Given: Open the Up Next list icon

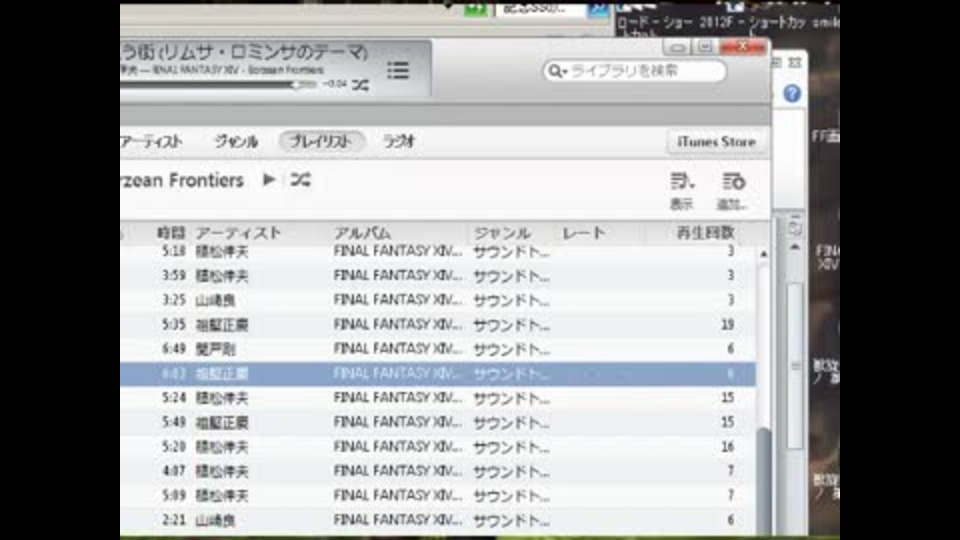Looking at the screenshot, I should 398,70.
